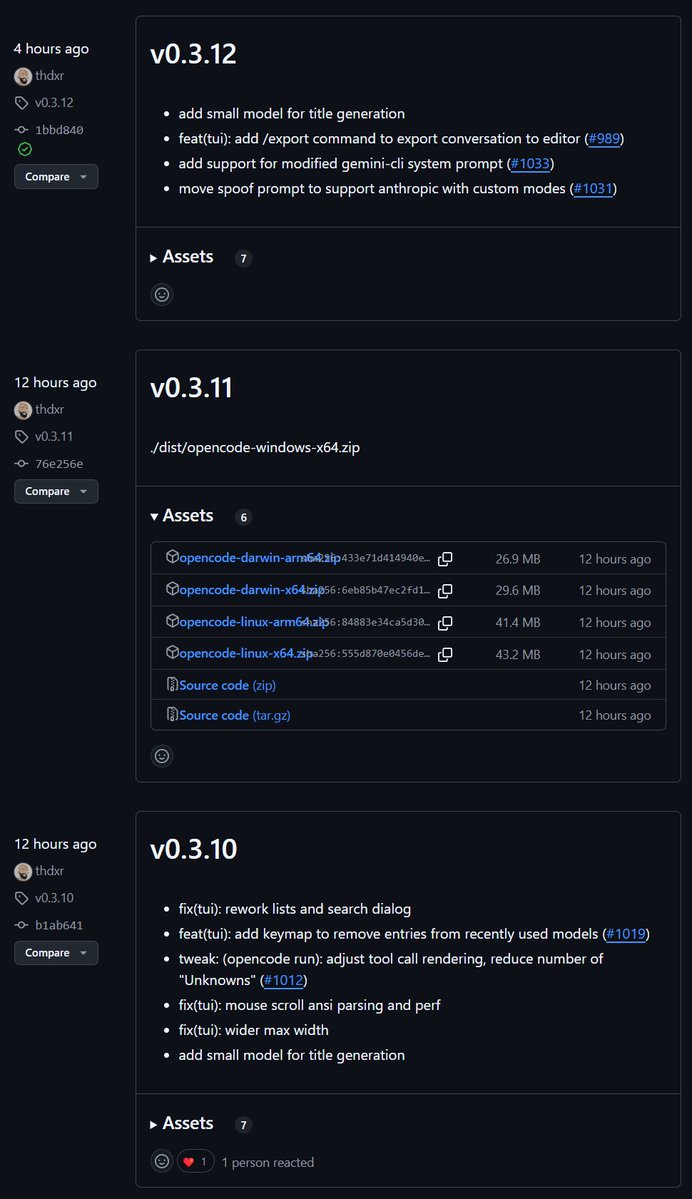This screenshot has height=1199, width=692.
Task: Open tag v0.3.12 in sidebar
Action: click(54, 102)
